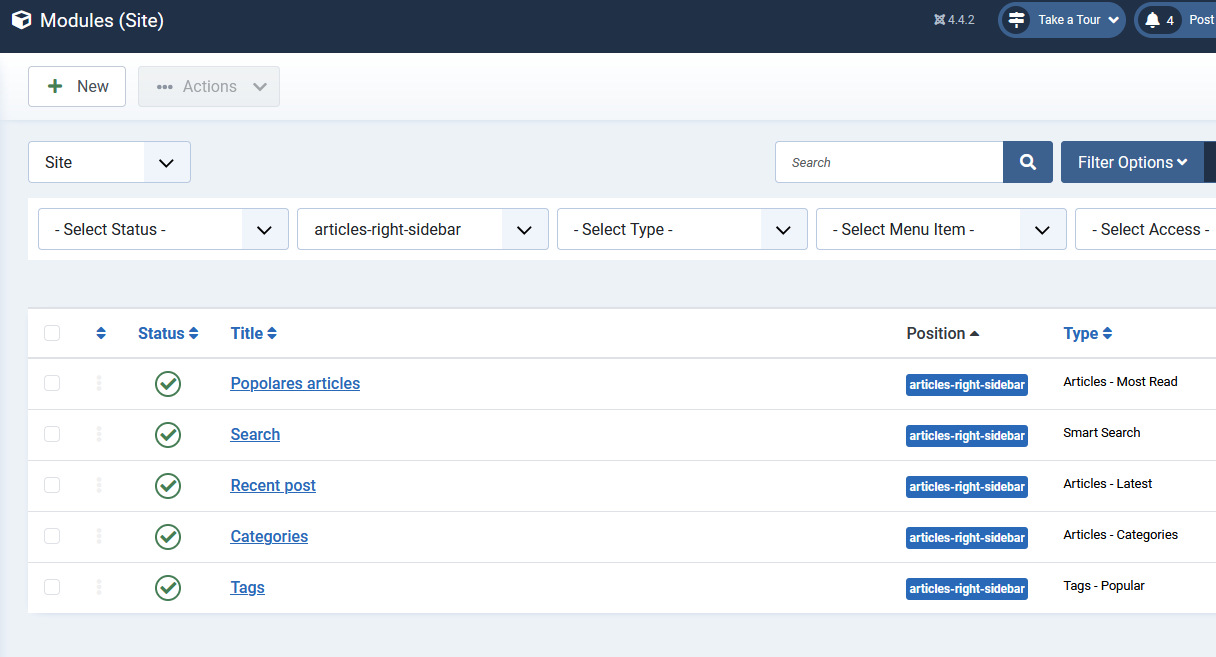The width and height of the screenshot is (1216, 657).
Task: Click the New module button
Action: pyautogui.click(x=77, y=86)
